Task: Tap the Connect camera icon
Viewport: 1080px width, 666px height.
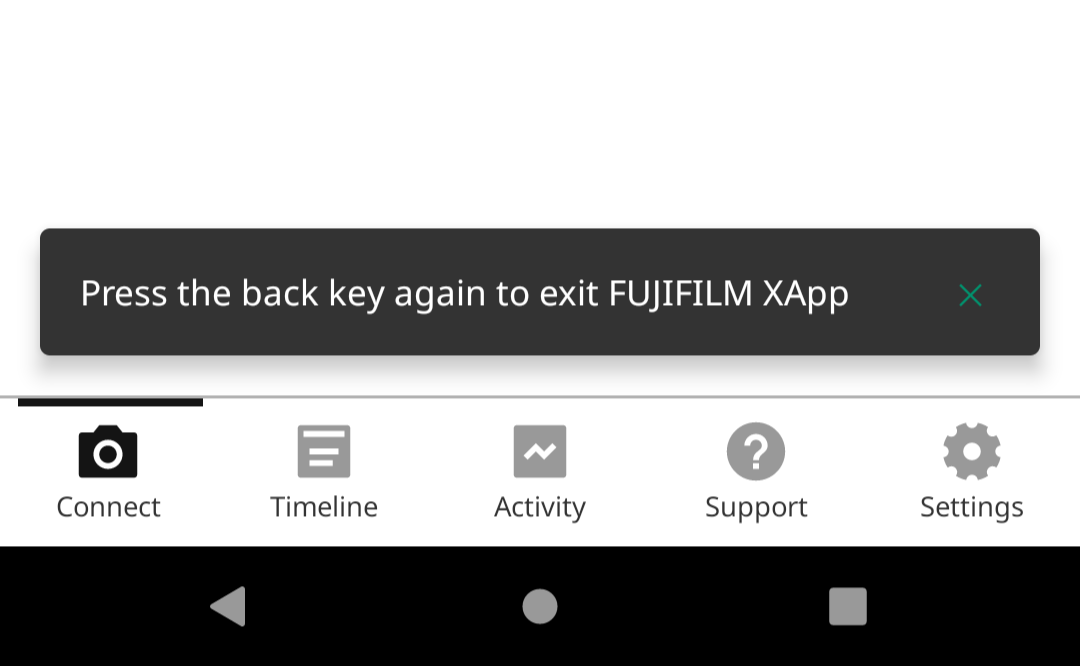Action: click(108, 452)
